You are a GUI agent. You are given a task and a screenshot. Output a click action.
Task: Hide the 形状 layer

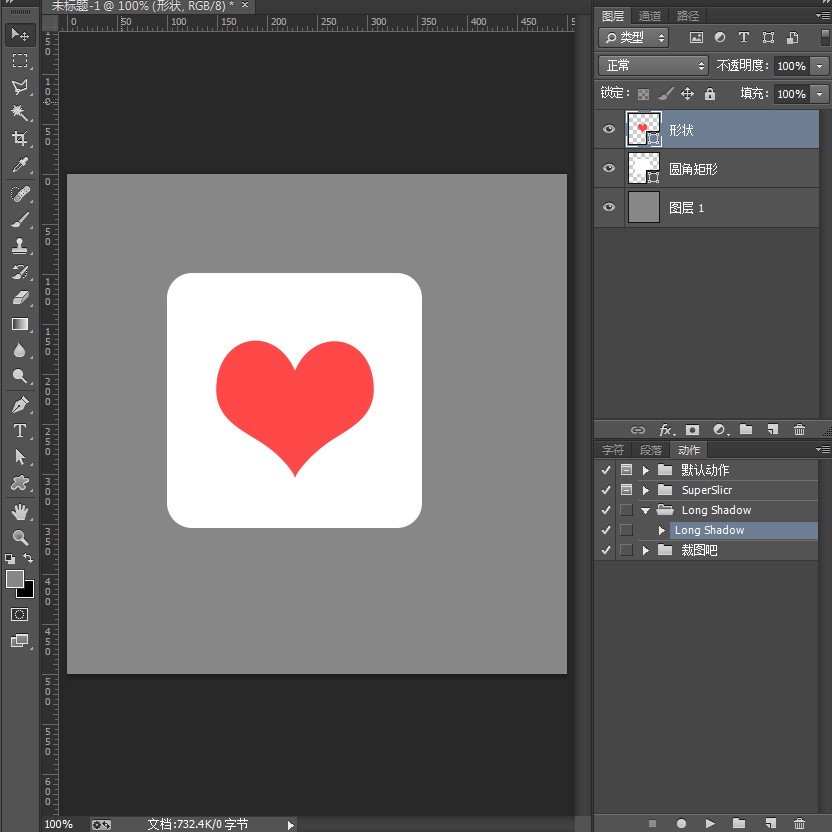point(609,130)
